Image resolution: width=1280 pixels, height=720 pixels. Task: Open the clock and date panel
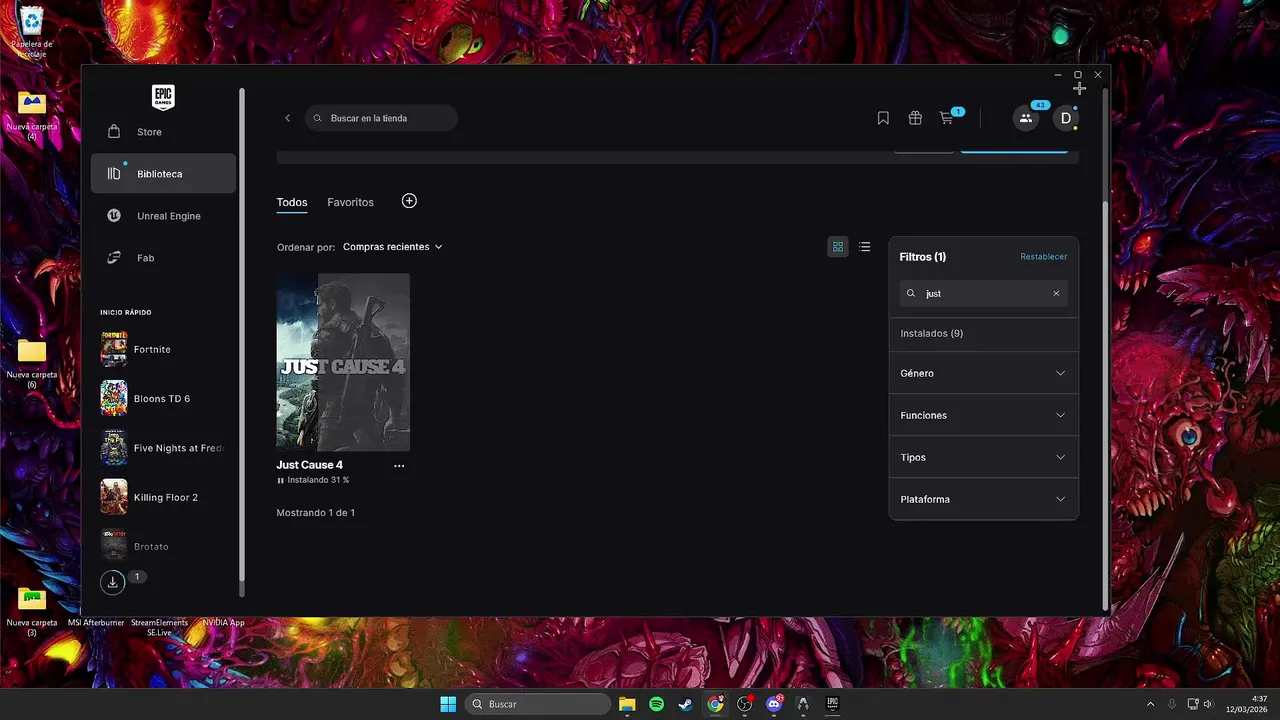click(1248, 704)
